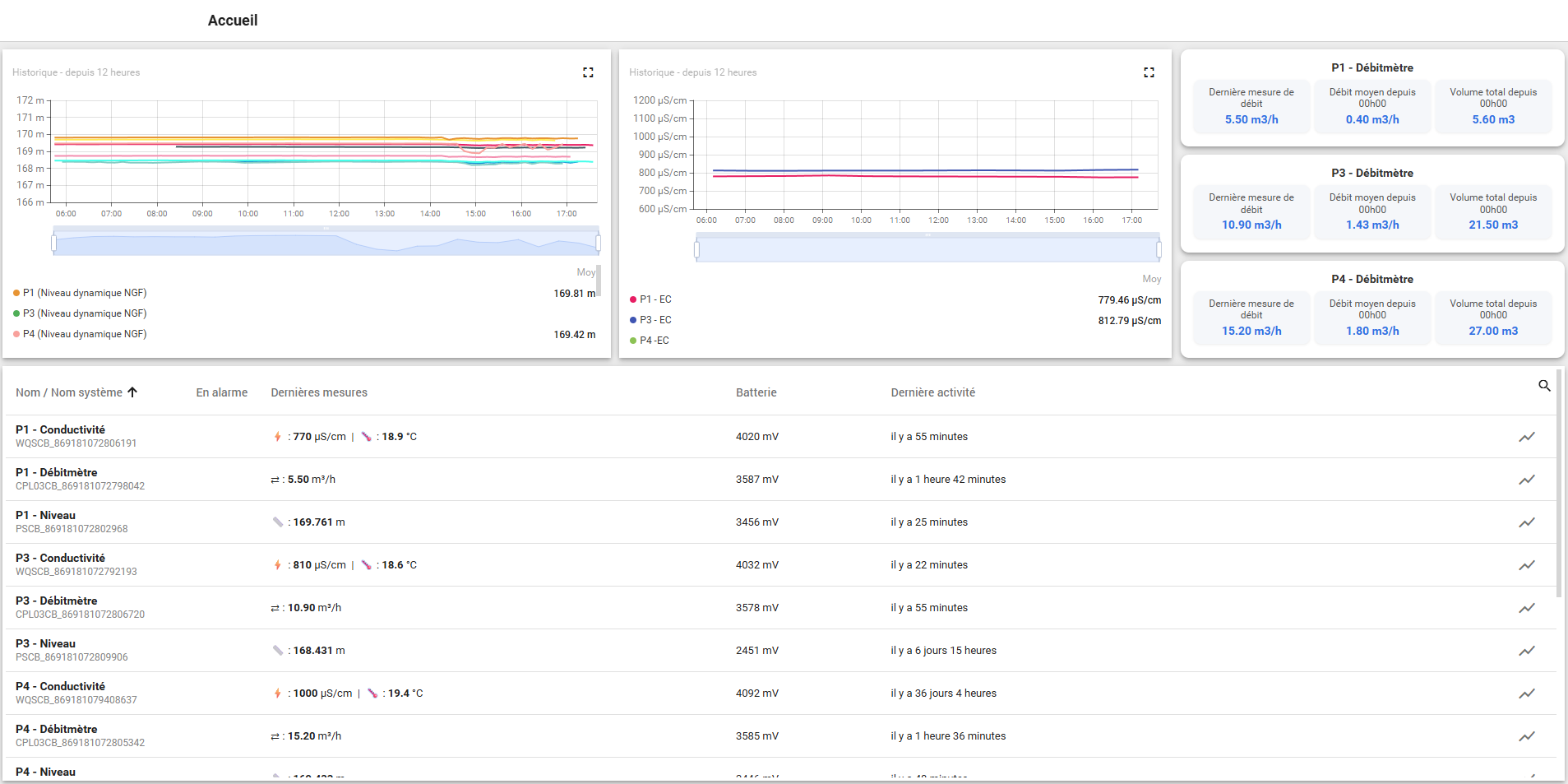Expand the level history chart to fullscreen
This screenshot has width=1568, height=784.
pos(588,72)
